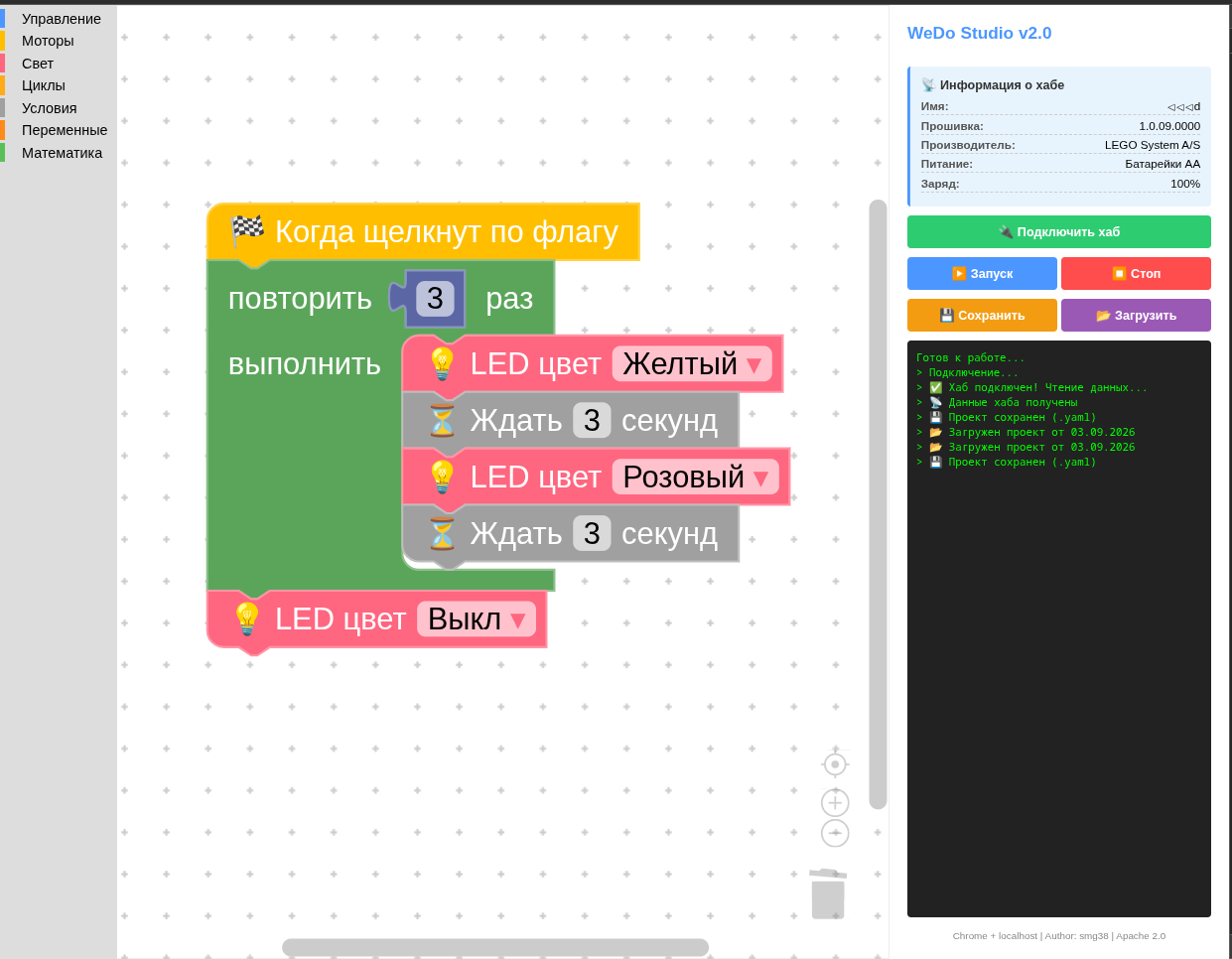Image resolution: width=1232 pixels, height=959 pixels.
Task: Open the Розовый color dropdown
Action: (x=695, y=478)
